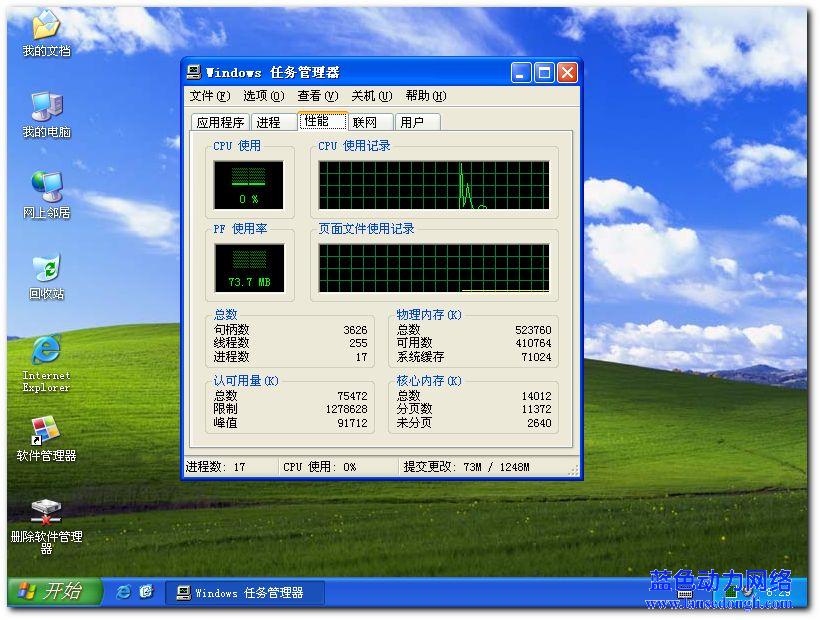This screenshot has height=620, width=820.
Task: Click the status bar entry 提交更改: 73M / 1248M
Action: [466, 467]
